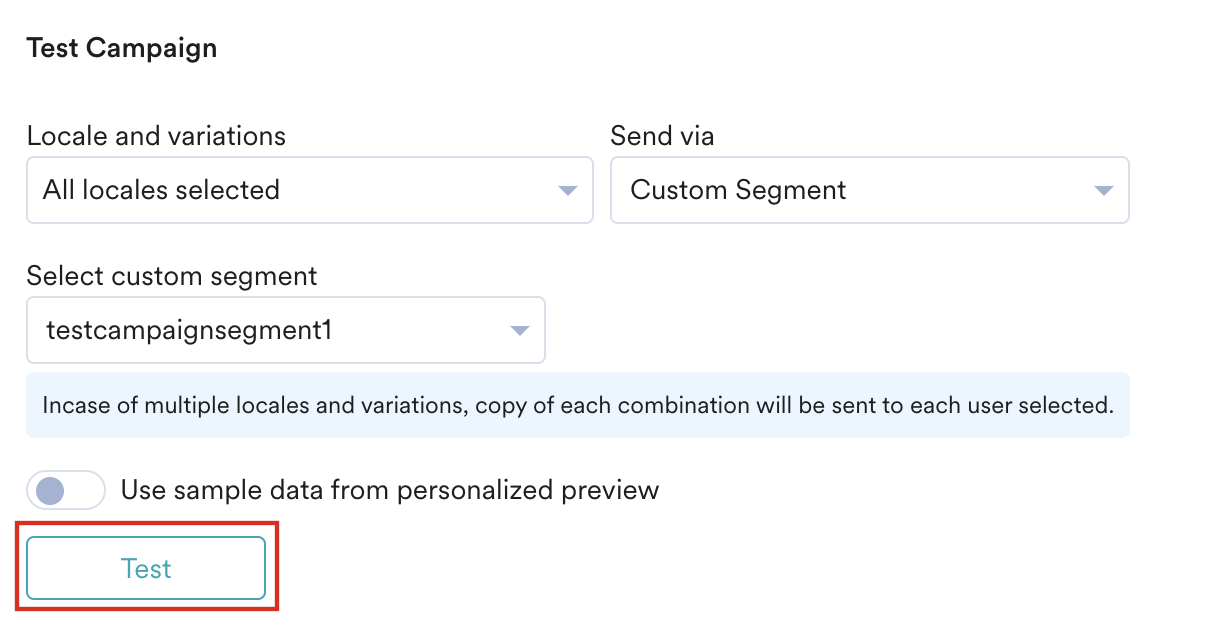
Task: Click the arrow icon beside "Custom Segment"
Action: [1103, 190]
